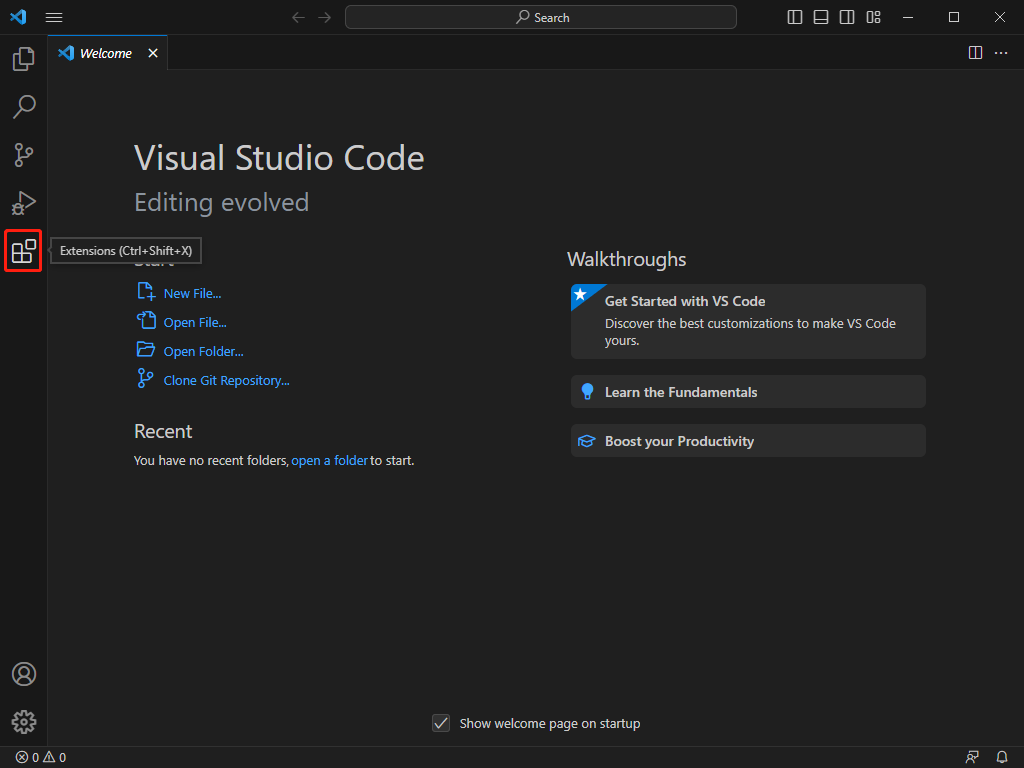The width and height of the screenshot is (1024, 768).
Task: Open the hamburger application menu
Action: (54, 18)
